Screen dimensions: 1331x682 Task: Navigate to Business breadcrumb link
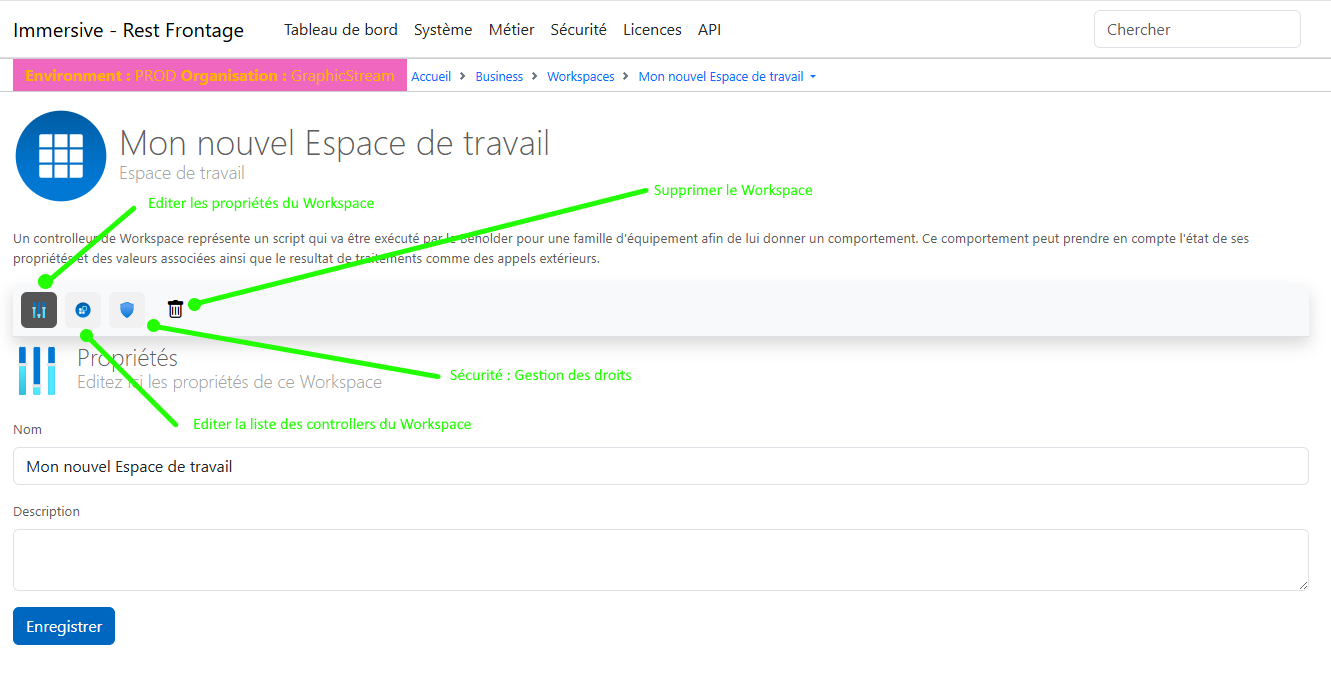[x=499, y=77]
